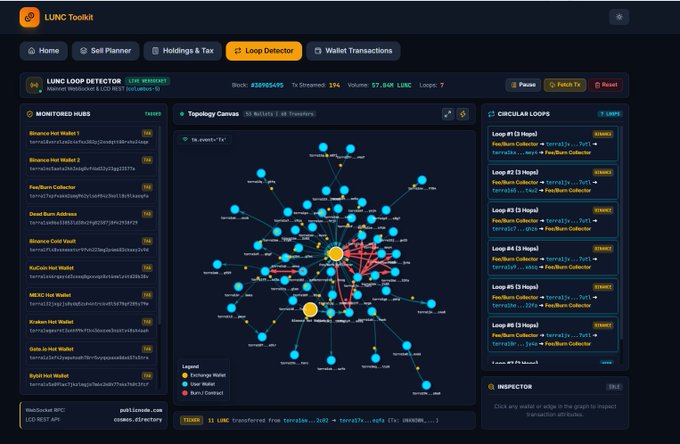Toggle the theme using the sun icon

pyautogui.click(x=619, y=17)
